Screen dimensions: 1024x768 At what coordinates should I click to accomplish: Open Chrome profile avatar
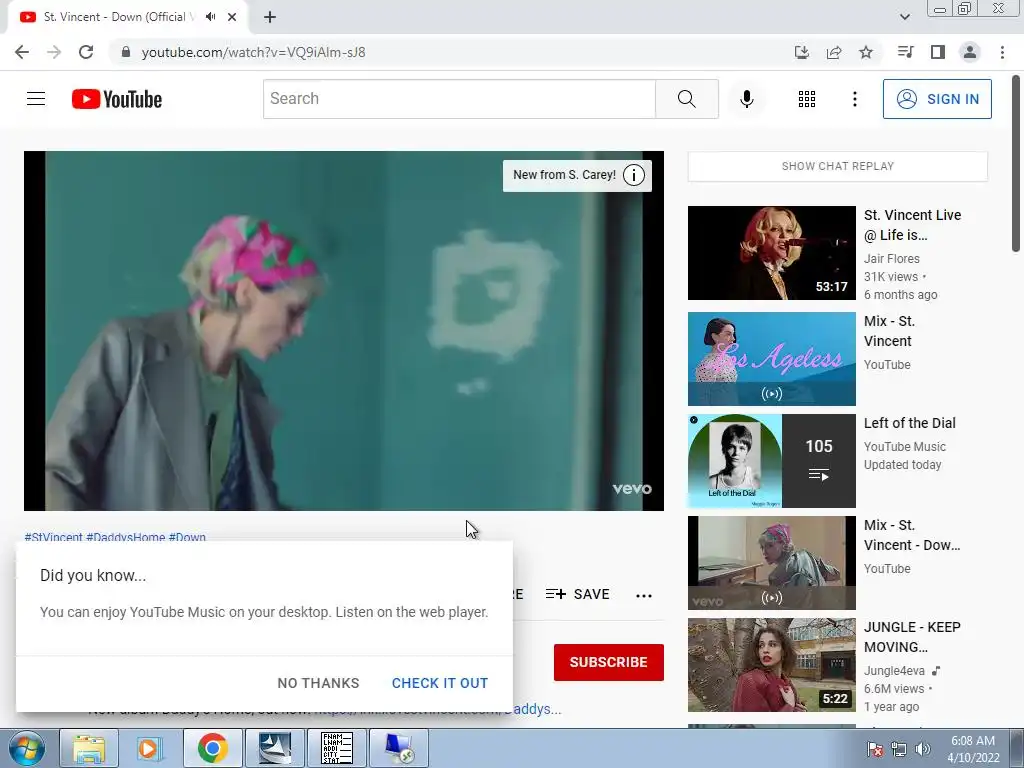[x=970, y=52]
